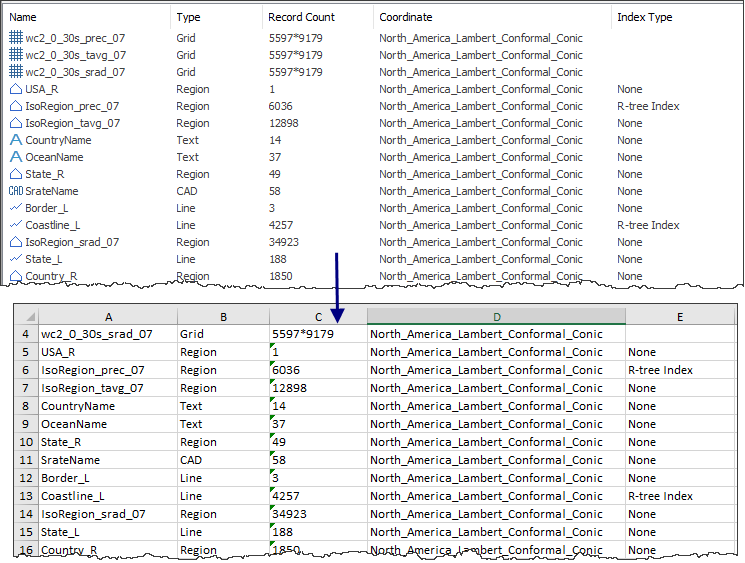Click the Coordinate column header
This screenshot has width=745, height=563.
pyautogui.click(x=405, y=17)
